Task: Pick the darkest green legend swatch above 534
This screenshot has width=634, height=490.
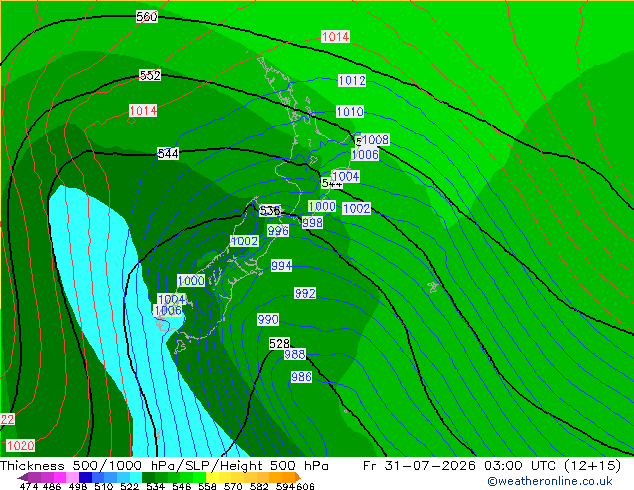Action: point(148,477)
